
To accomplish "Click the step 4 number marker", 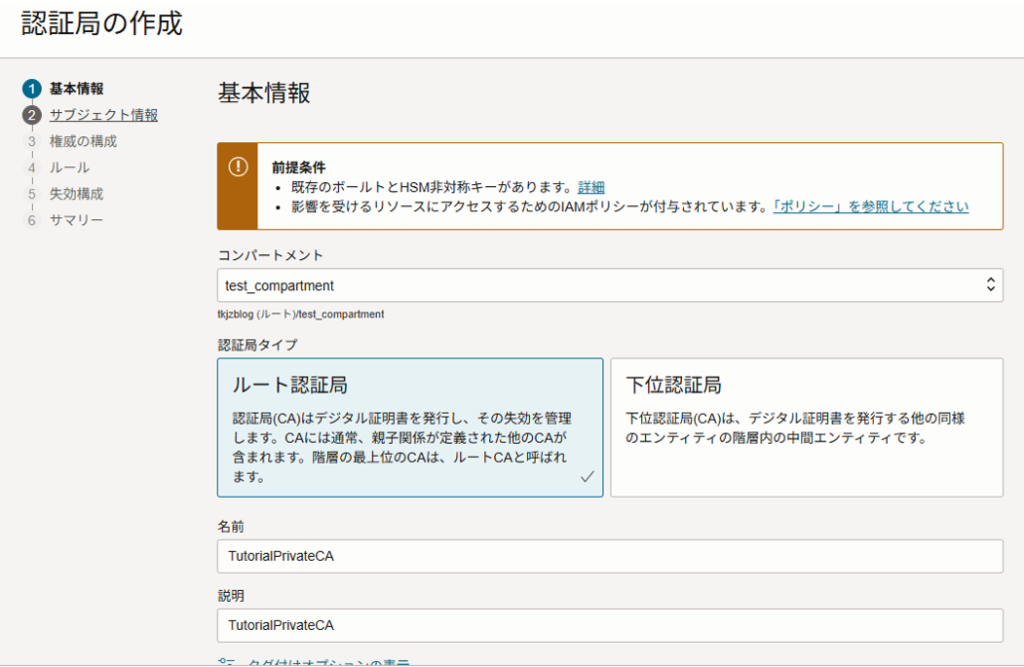I will click(x=32, y=168).
